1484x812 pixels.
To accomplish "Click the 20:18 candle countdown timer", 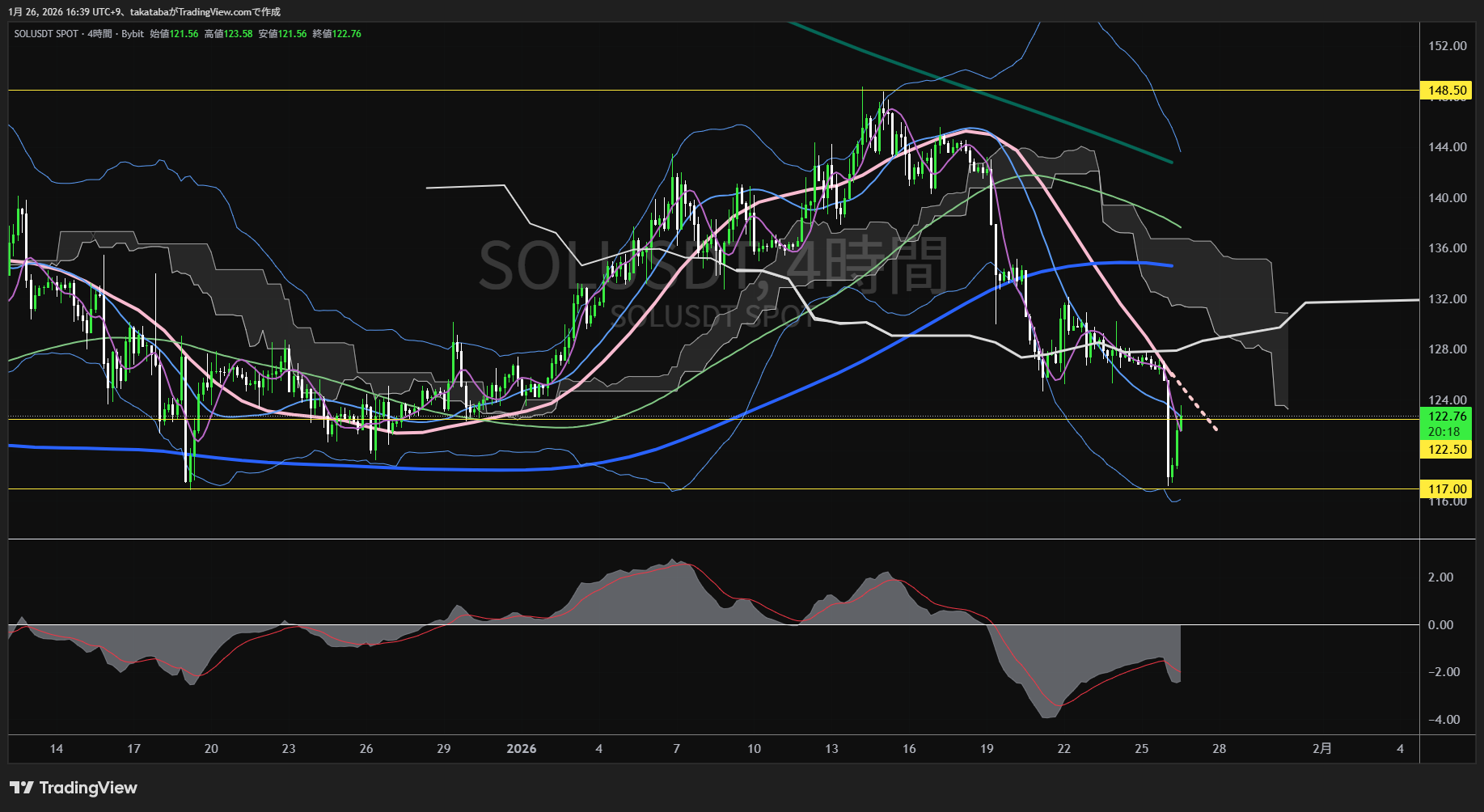I will tap(1444, 432).
